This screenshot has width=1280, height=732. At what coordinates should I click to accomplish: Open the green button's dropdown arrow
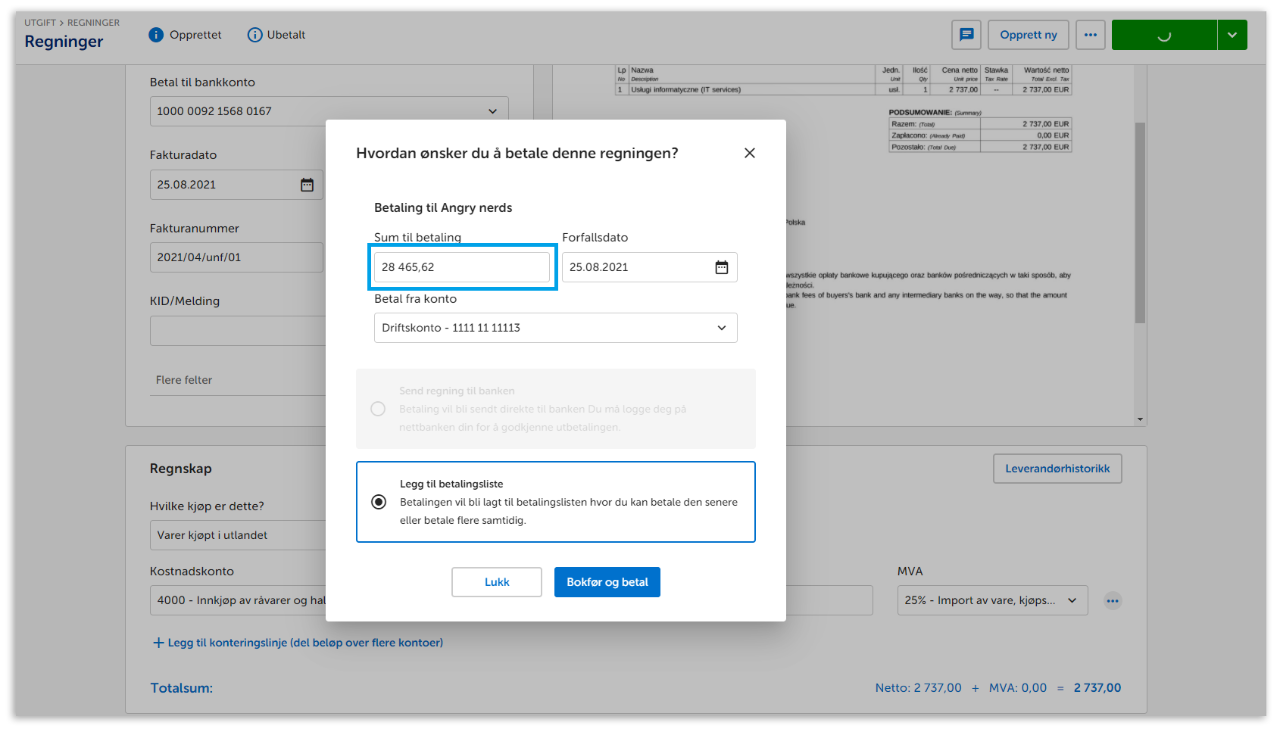click(x=1232, y=34)
